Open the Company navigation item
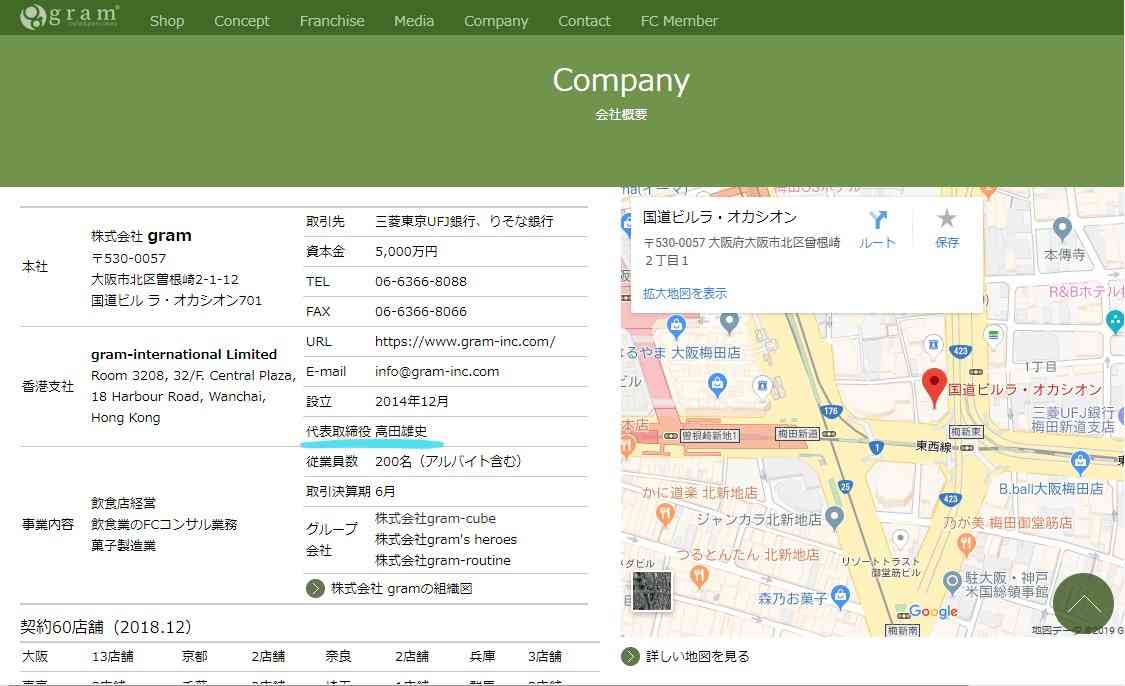The height and width of the screenshot is (686, 1125). tap(496, 21)
